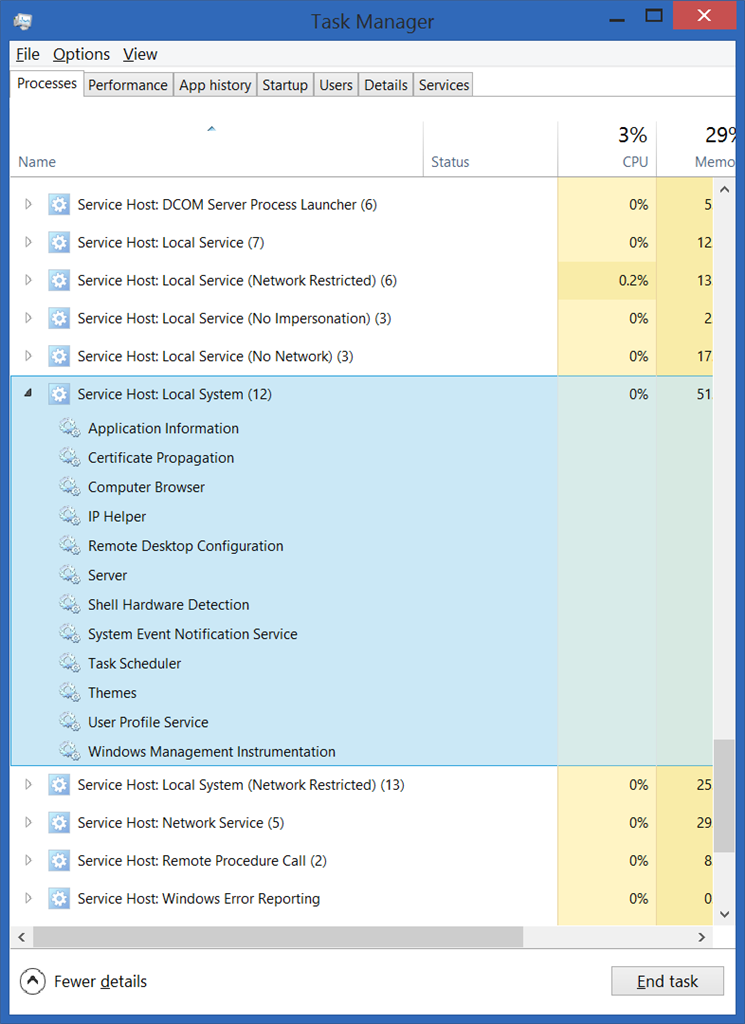745x1024 pixels.
Task: Collapse the Service Host: Local System group
Action: pos(28,393)
